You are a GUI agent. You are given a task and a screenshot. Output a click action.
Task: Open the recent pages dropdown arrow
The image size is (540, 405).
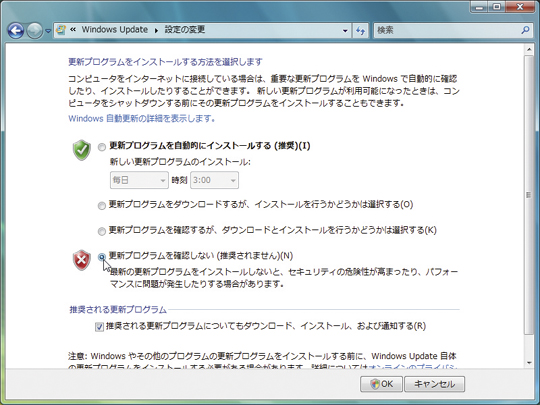[48, 31]
